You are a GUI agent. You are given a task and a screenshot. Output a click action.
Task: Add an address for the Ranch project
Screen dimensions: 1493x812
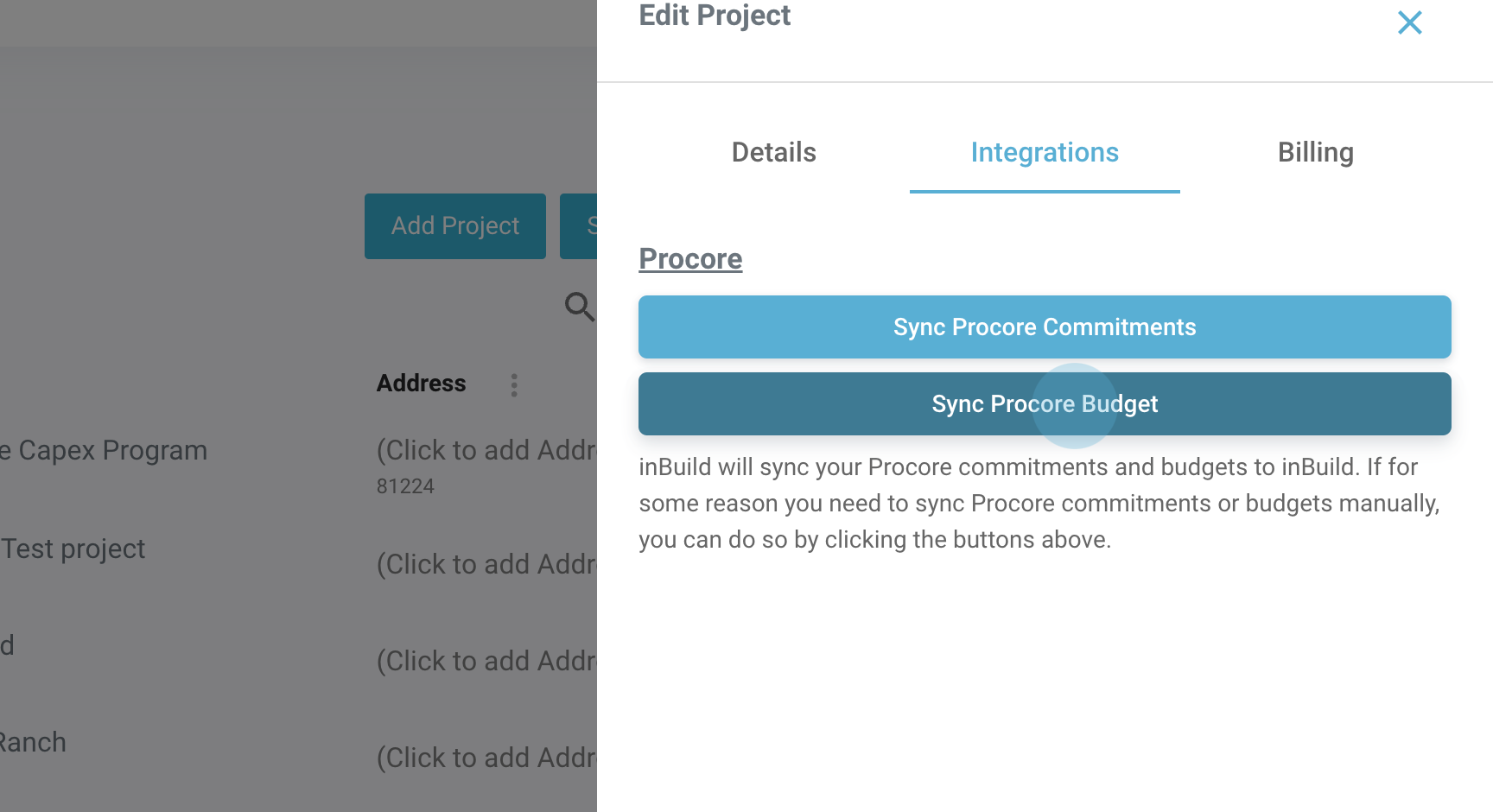coord(486,758)
